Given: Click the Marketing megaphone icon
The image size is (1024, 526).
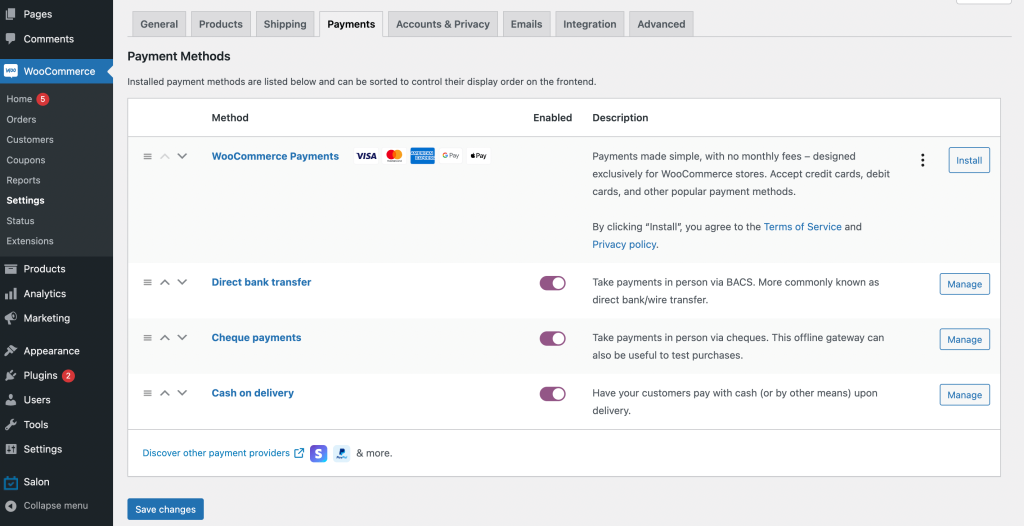Looking at the screenshot, I should point(10,318).
